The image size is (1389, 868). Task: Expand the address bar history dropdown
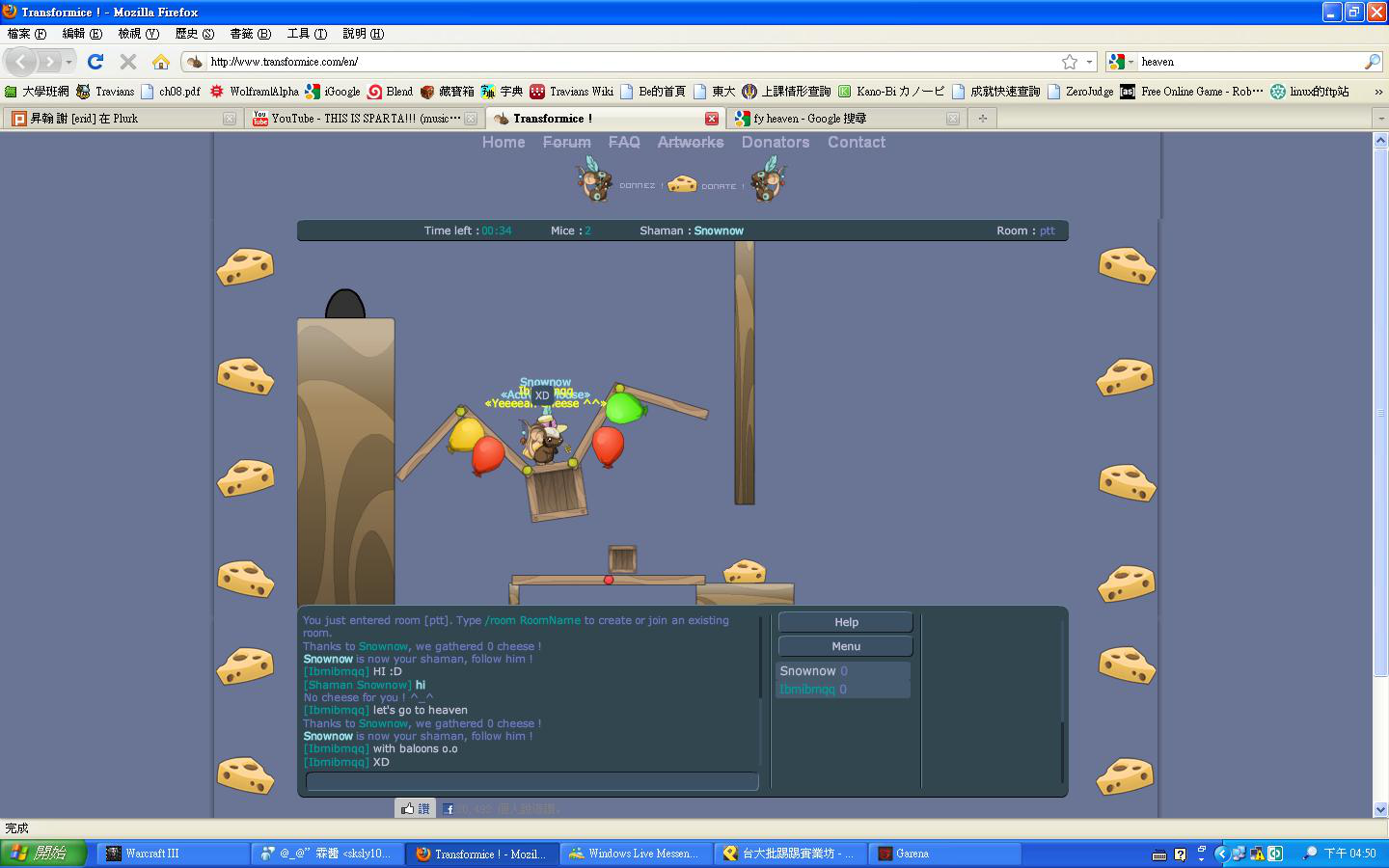tap(1090, 62)
